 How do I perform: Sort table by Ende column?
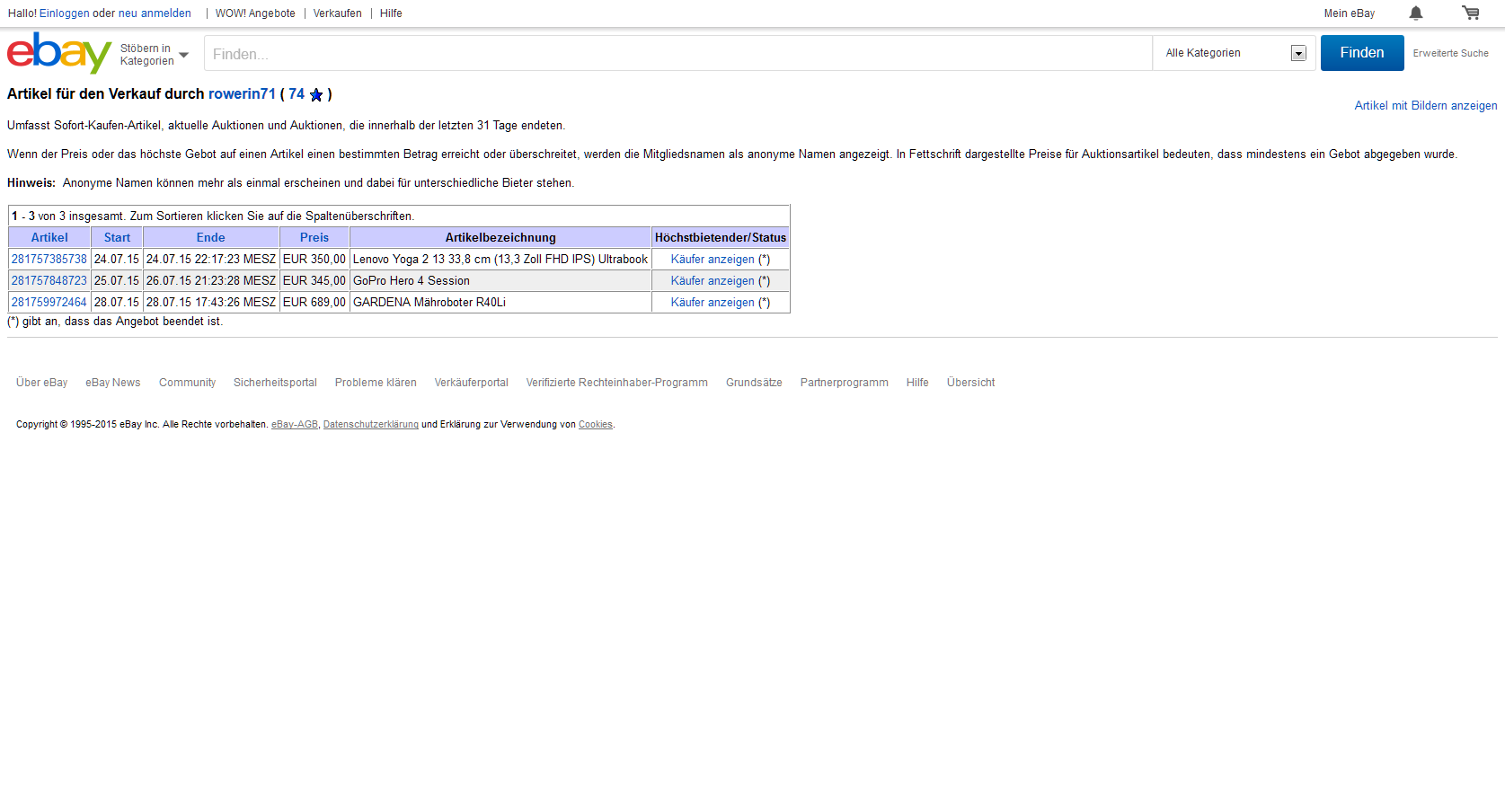[211, 237]
